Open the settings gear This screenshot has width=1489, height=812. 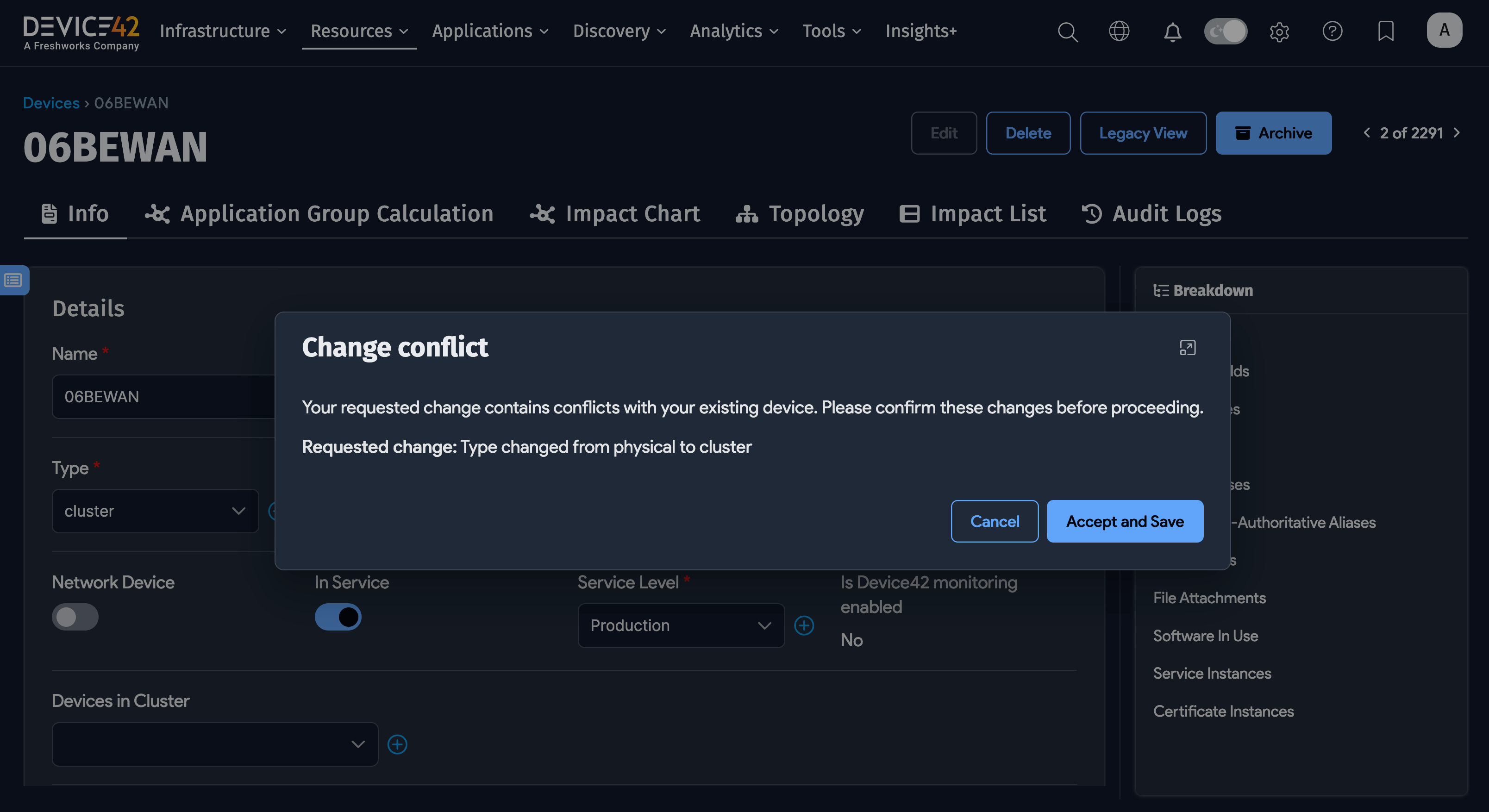coord(1279,32)
